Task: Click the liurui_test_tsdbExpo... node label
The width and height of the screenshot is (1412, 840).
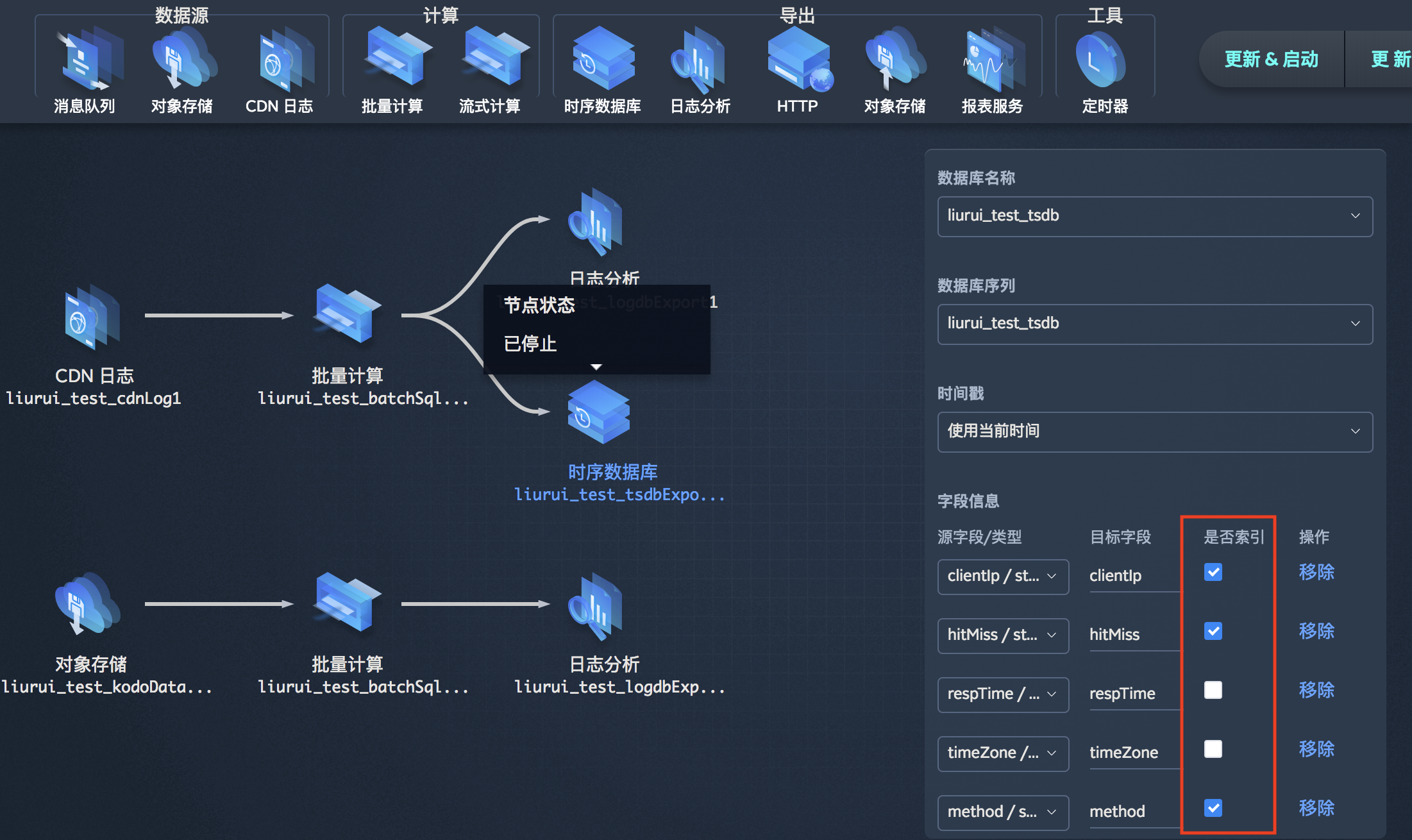Action: pos(619,495)
